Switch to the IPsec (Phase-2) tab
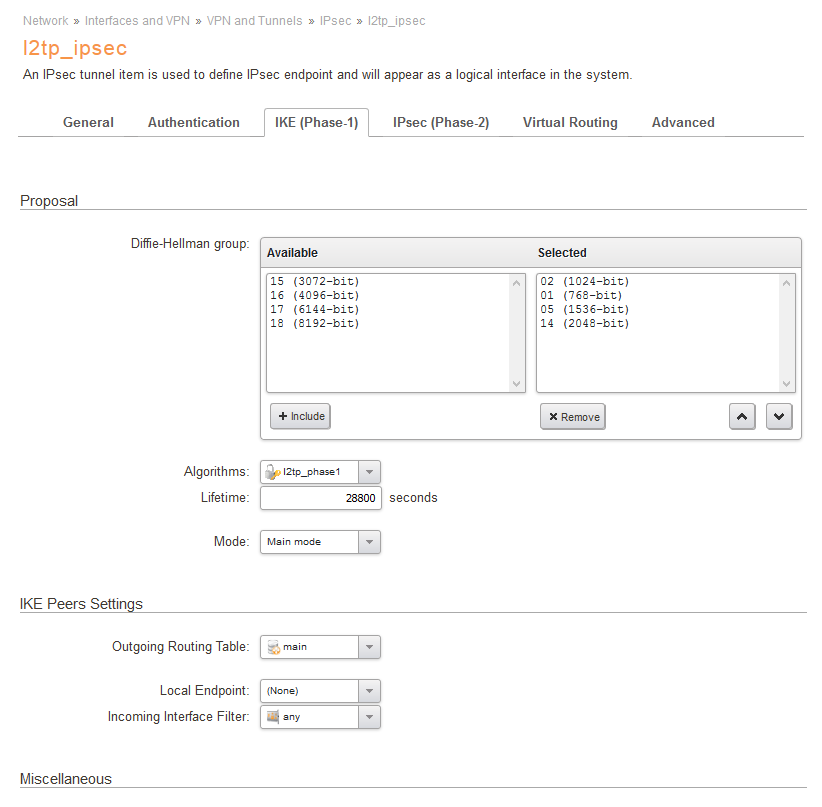 [441, 123]
